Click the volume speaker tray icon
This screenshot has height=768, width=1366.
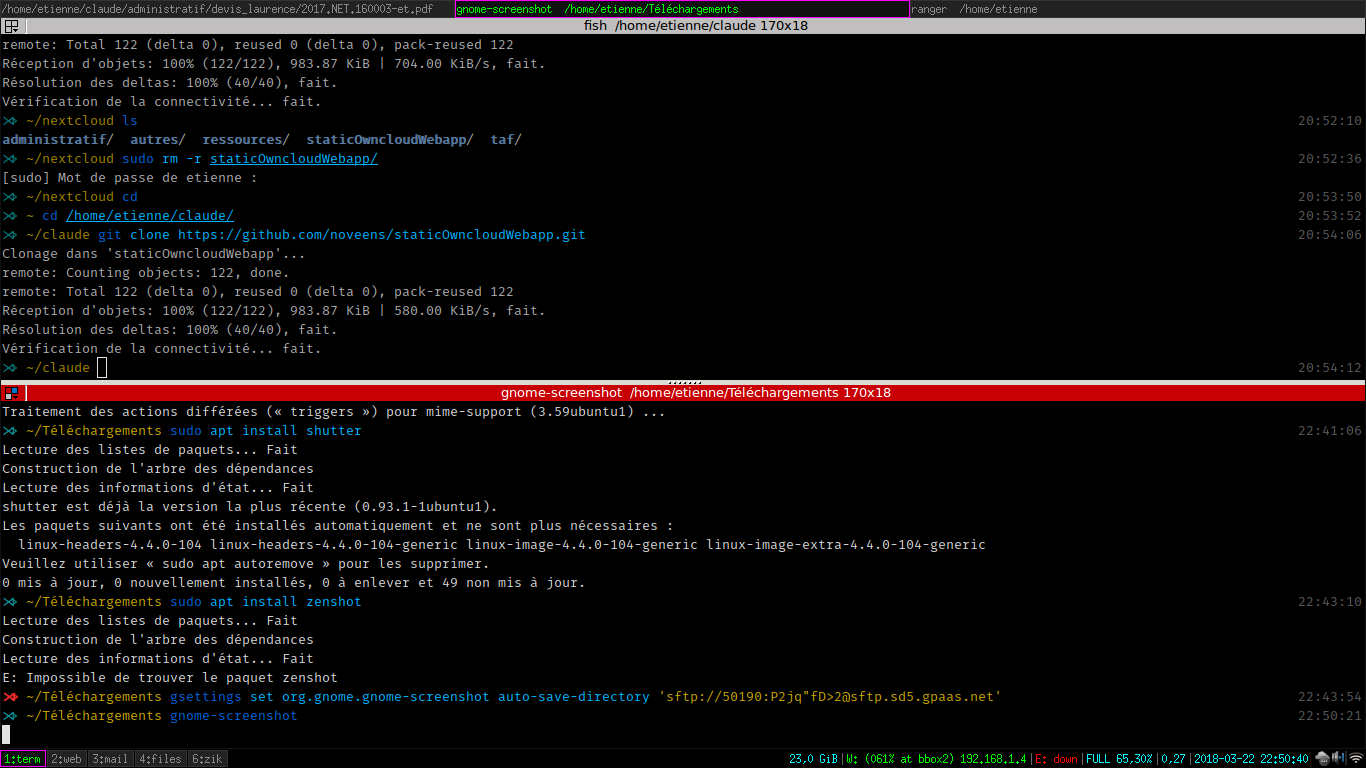tap(1338, 758)
